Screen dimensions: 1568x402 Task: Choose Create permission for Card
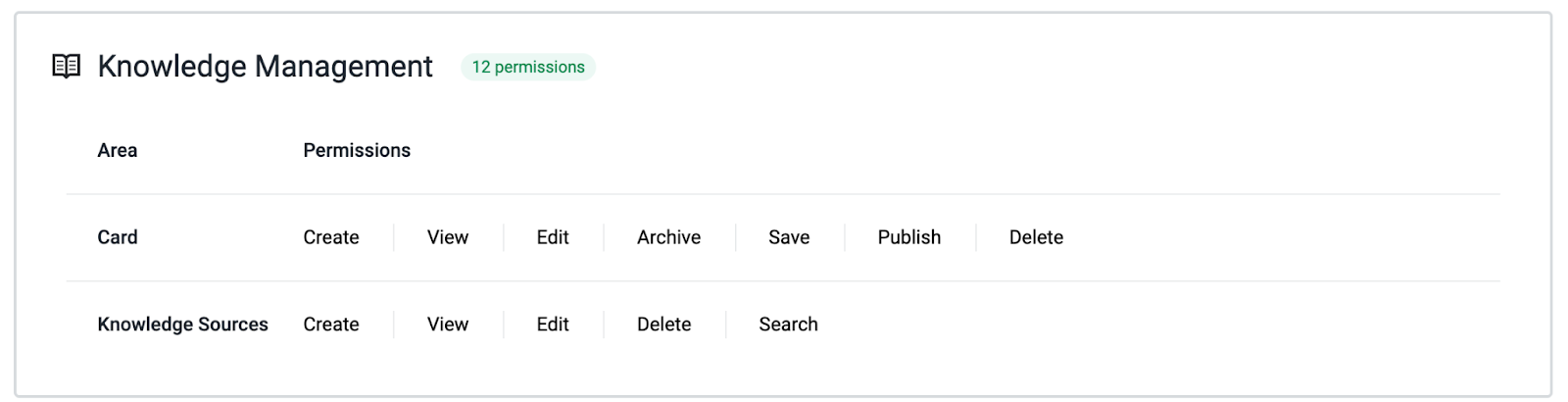point(331,237)
